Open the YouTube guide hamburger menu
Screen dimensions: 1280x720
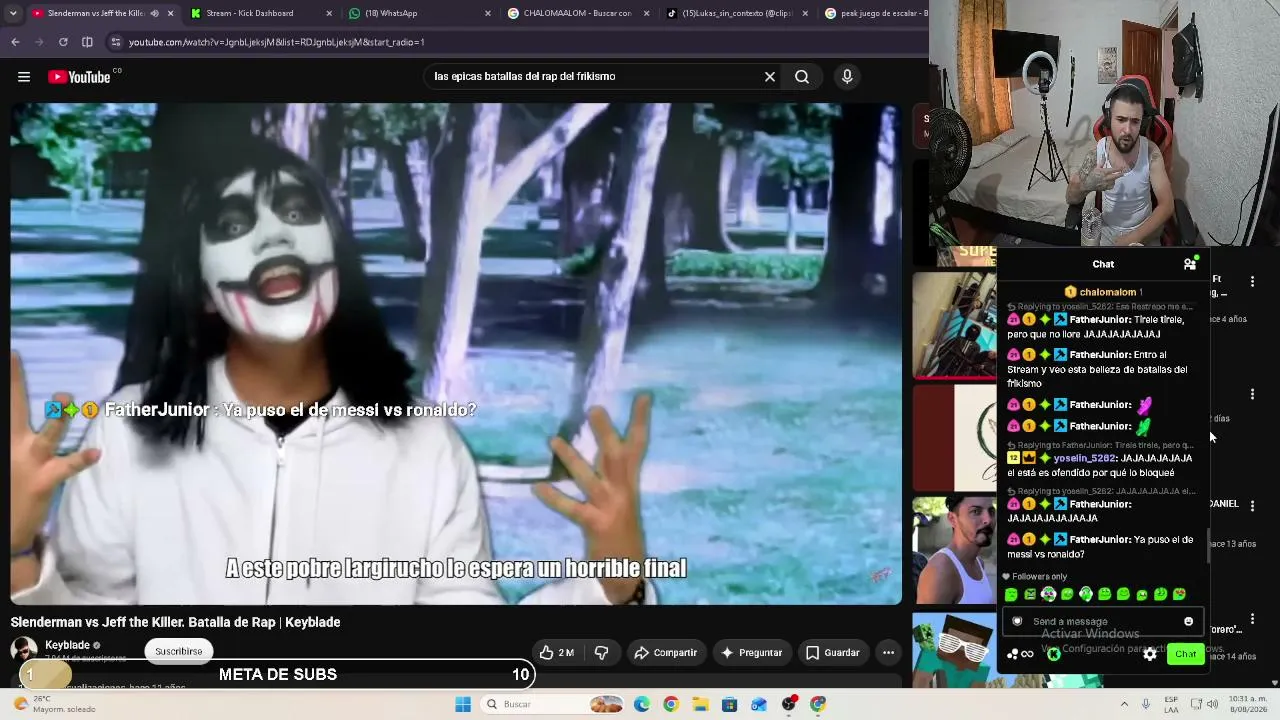(x=24, y=77)
